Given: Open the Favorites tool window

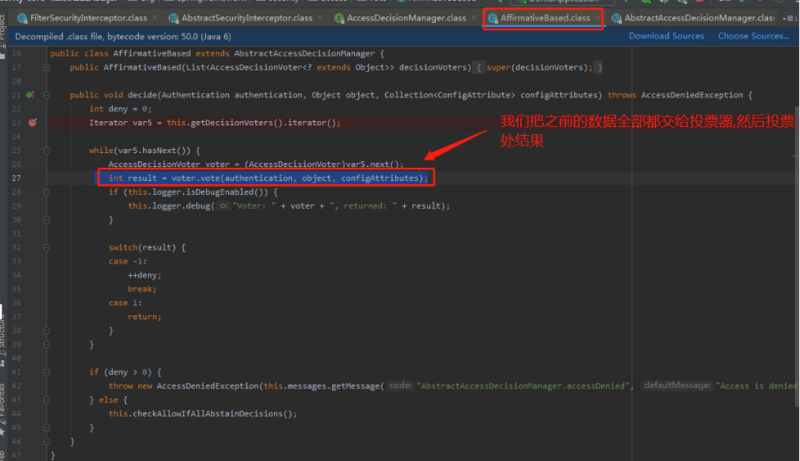Looking at the screenshot, I should [3, 410].
